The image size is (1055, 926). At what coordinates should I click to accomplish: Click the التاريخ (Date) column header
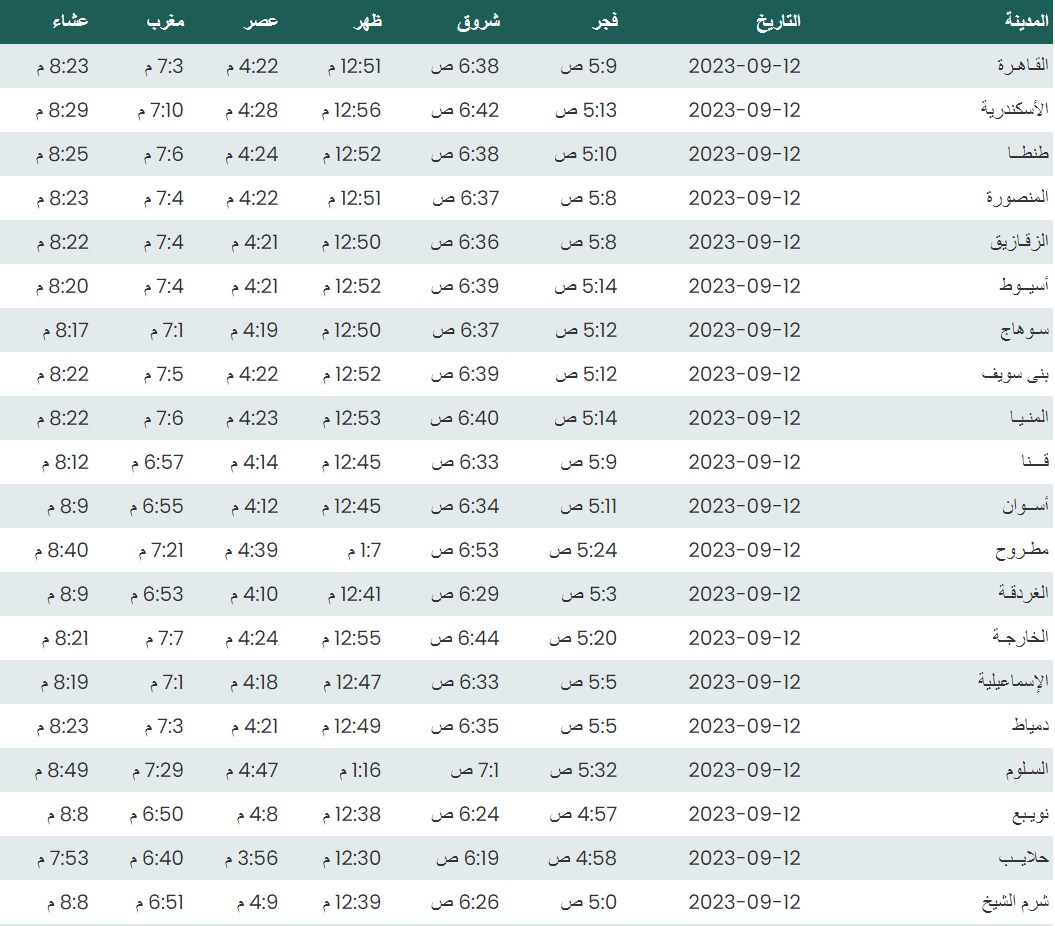[x=778, y=21]
